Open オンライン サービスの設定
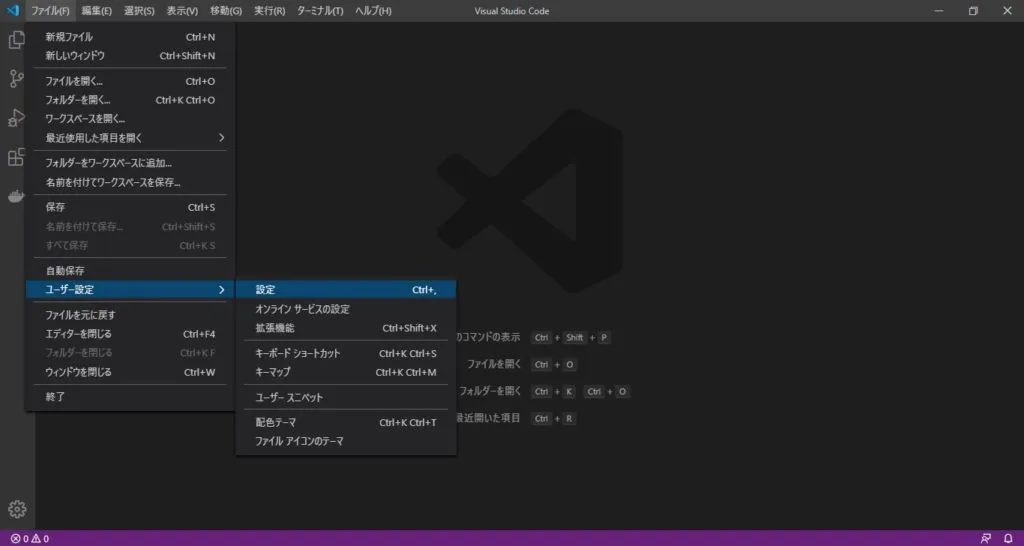 coord(346,309)
